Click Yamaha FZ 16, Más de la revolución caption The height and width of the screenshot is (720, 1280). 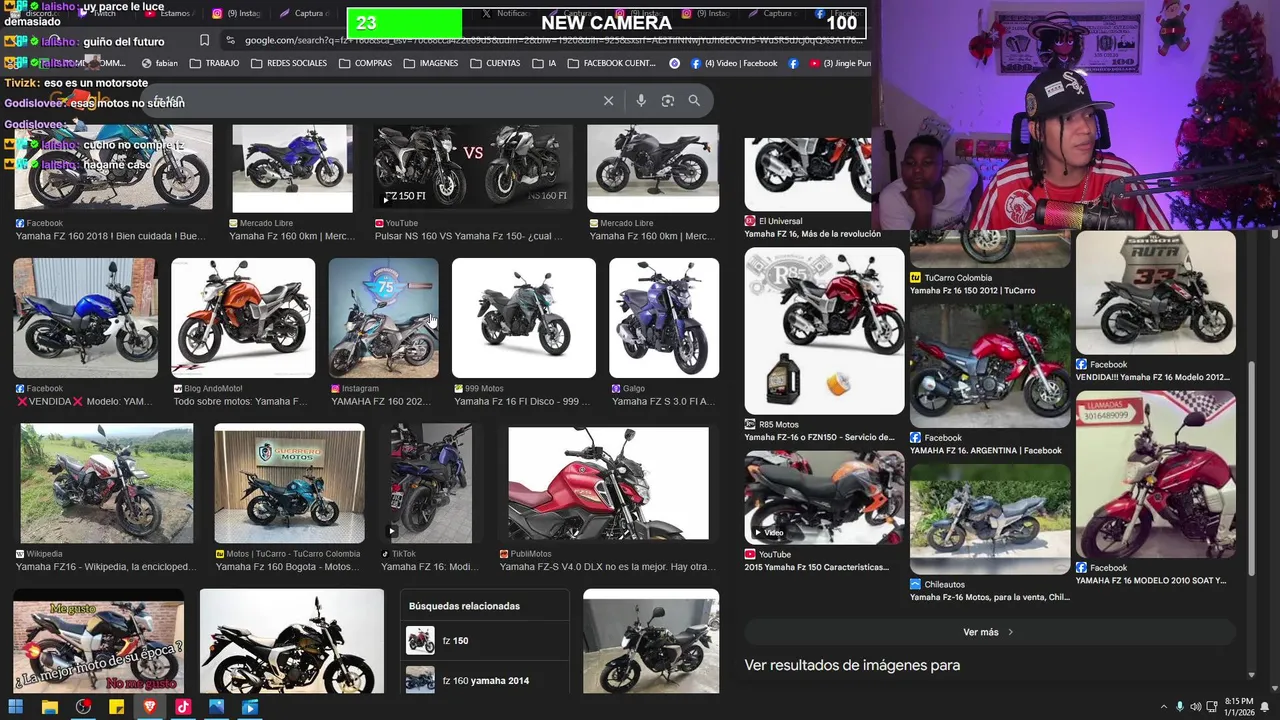click(x=813, y=234)
